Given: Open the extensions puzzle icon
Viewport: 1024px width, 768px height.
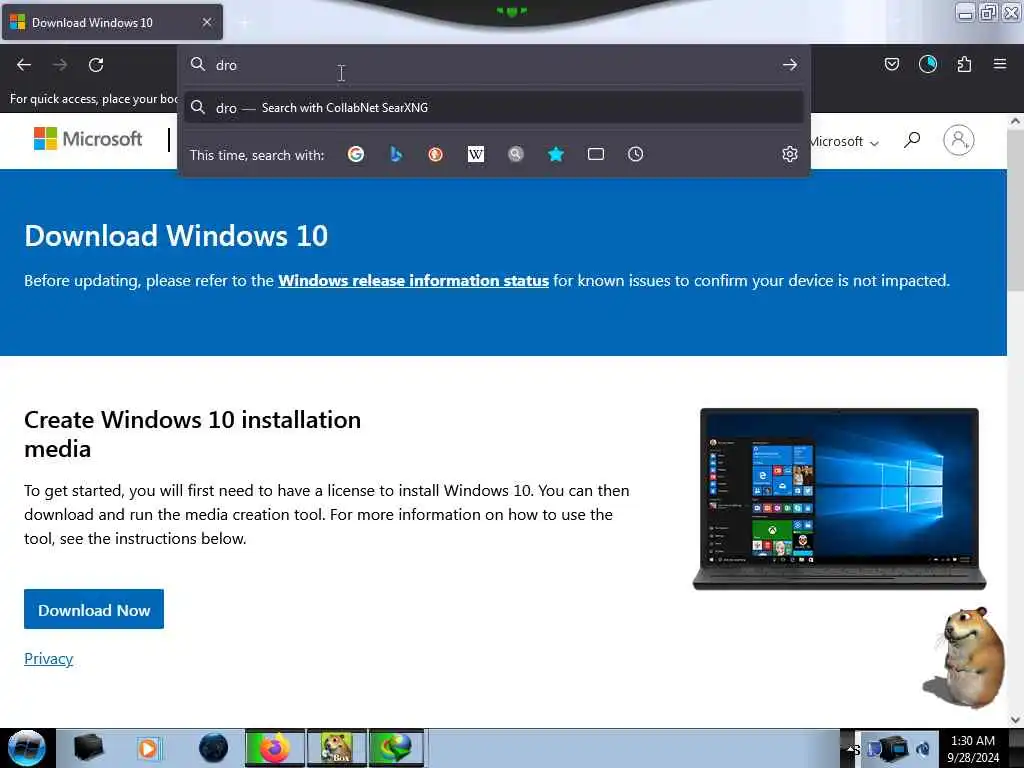Looking at the screenshot, I should pyautogui.click(x=964, y=64).
